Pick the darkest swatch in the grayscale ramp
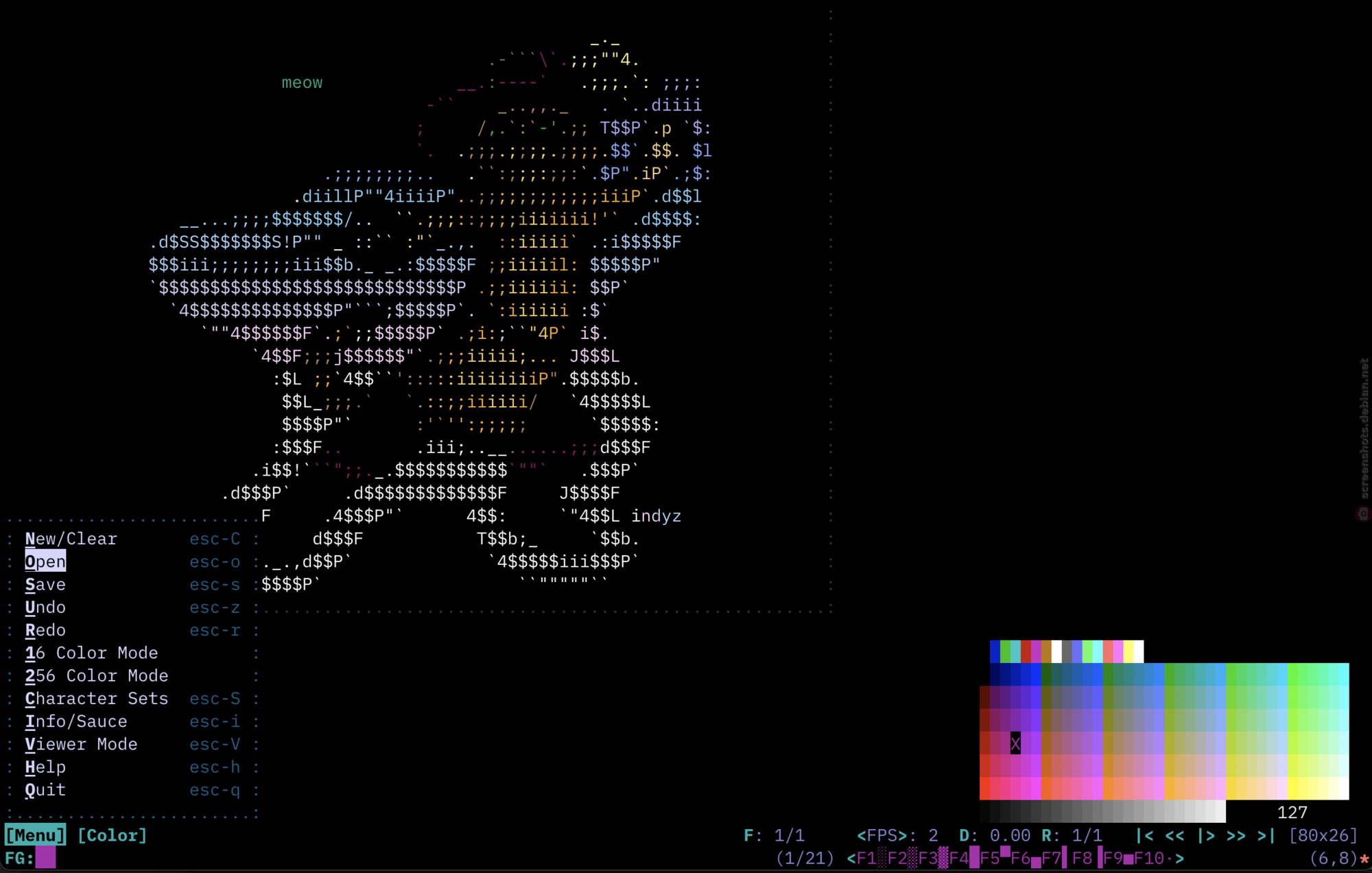This screenshot has height=873, width=1372. [984, 811]
